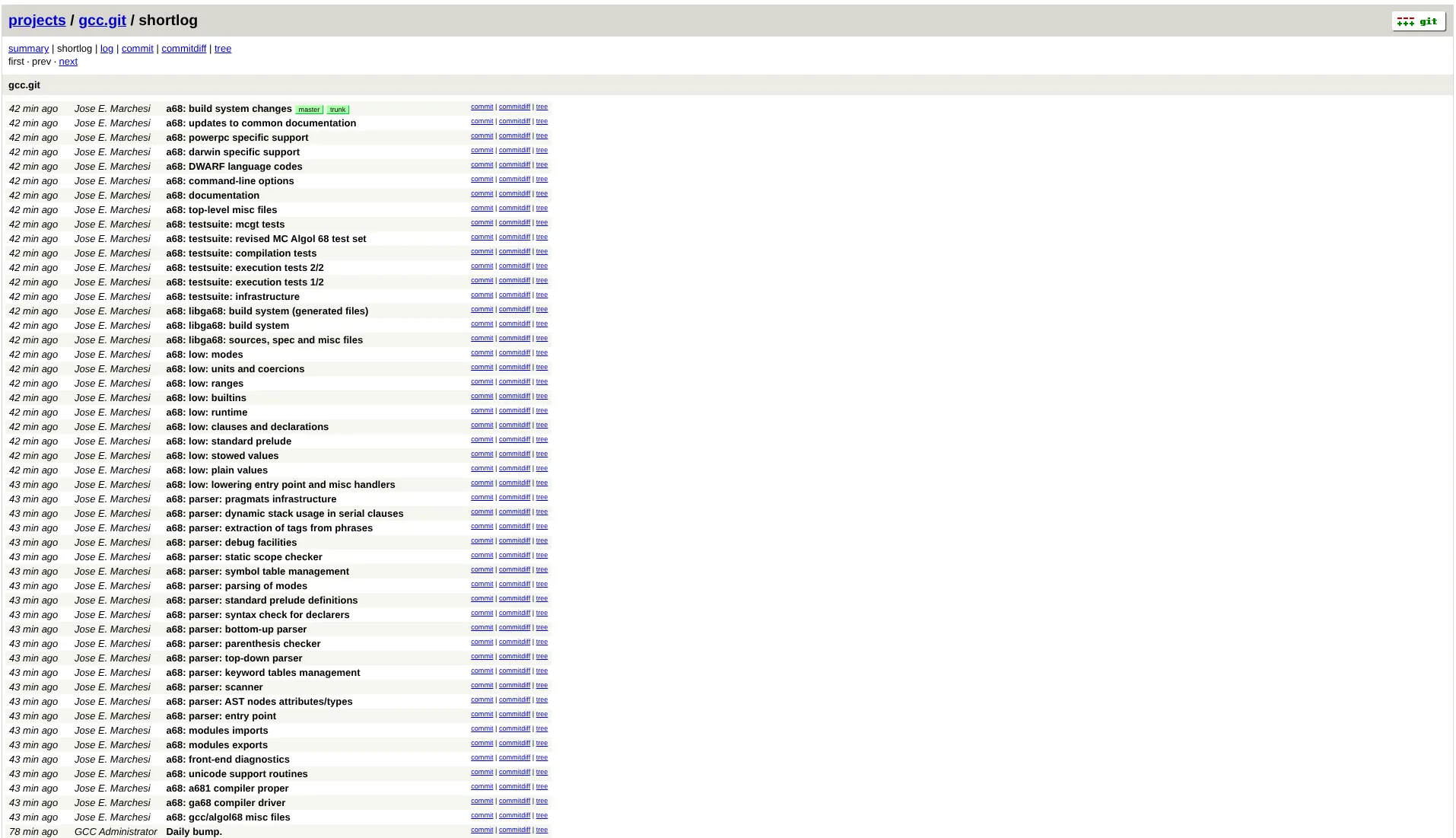Open commit link for 'Daily bump.' row
The image size is (1456, 838).
point(482,830)
